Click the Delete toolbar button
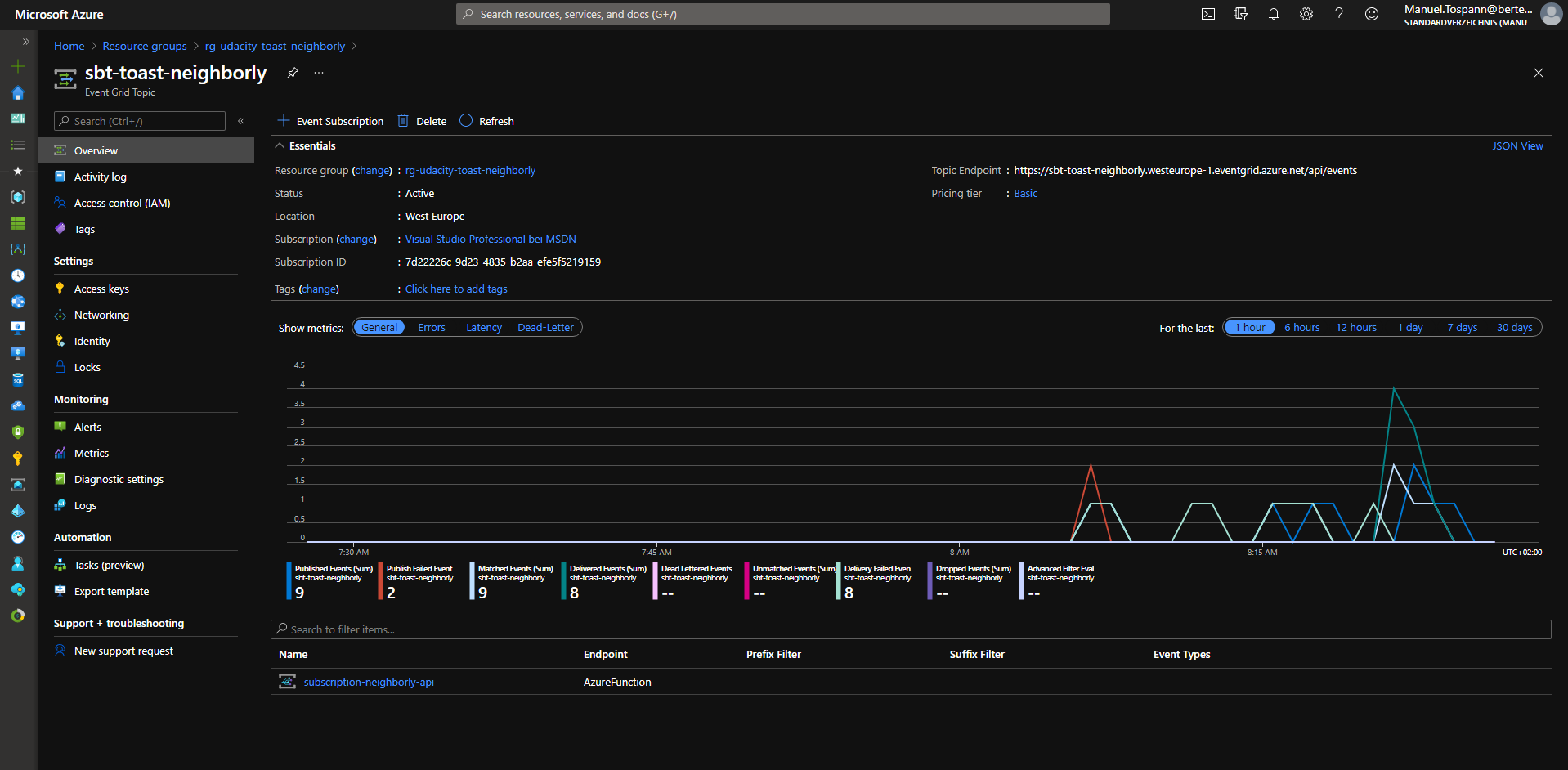The width and height of the screenshot is (1568, 770). (422, 121)
